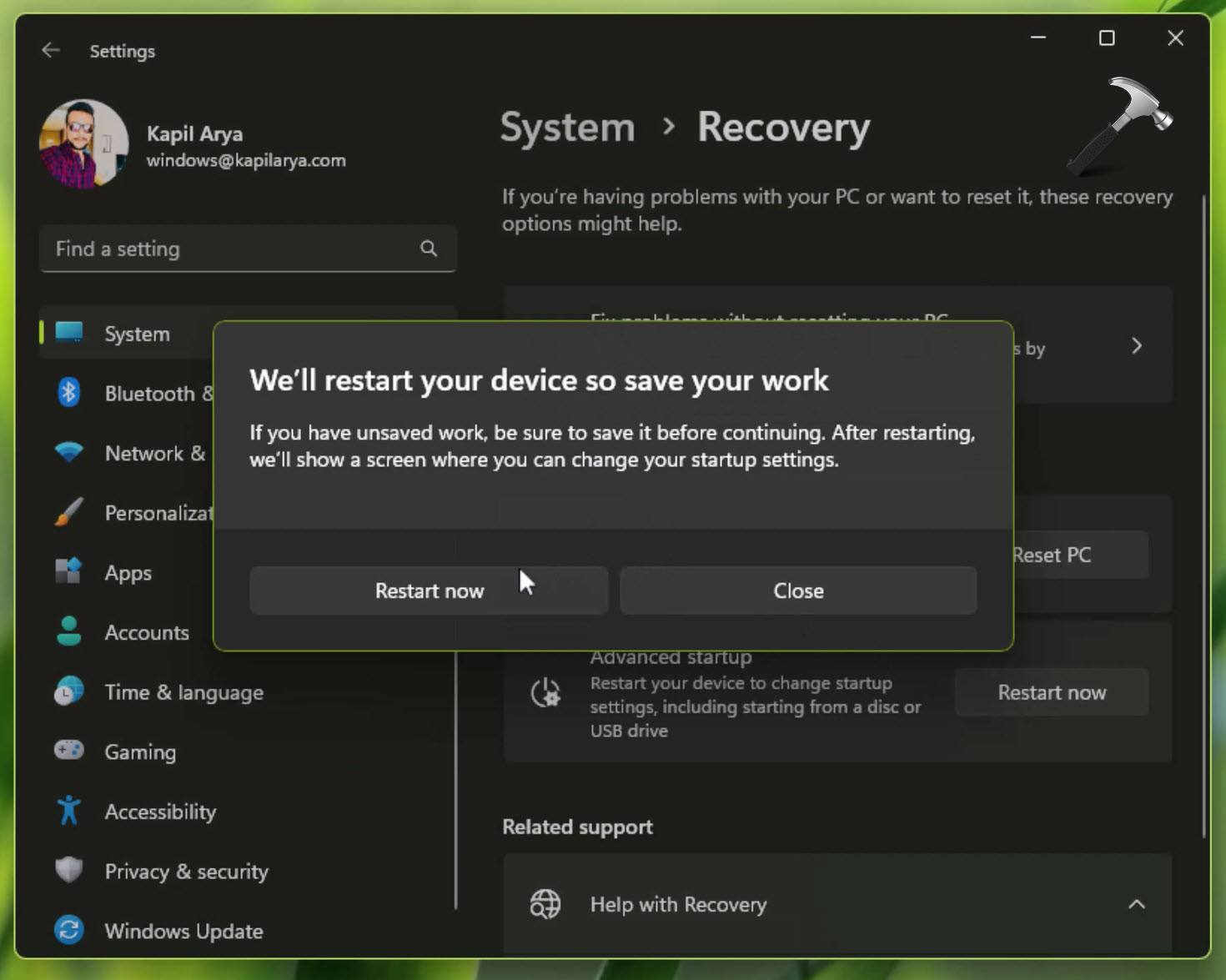
Task: Open Time & language settings
Action: [x=183, y=692]
